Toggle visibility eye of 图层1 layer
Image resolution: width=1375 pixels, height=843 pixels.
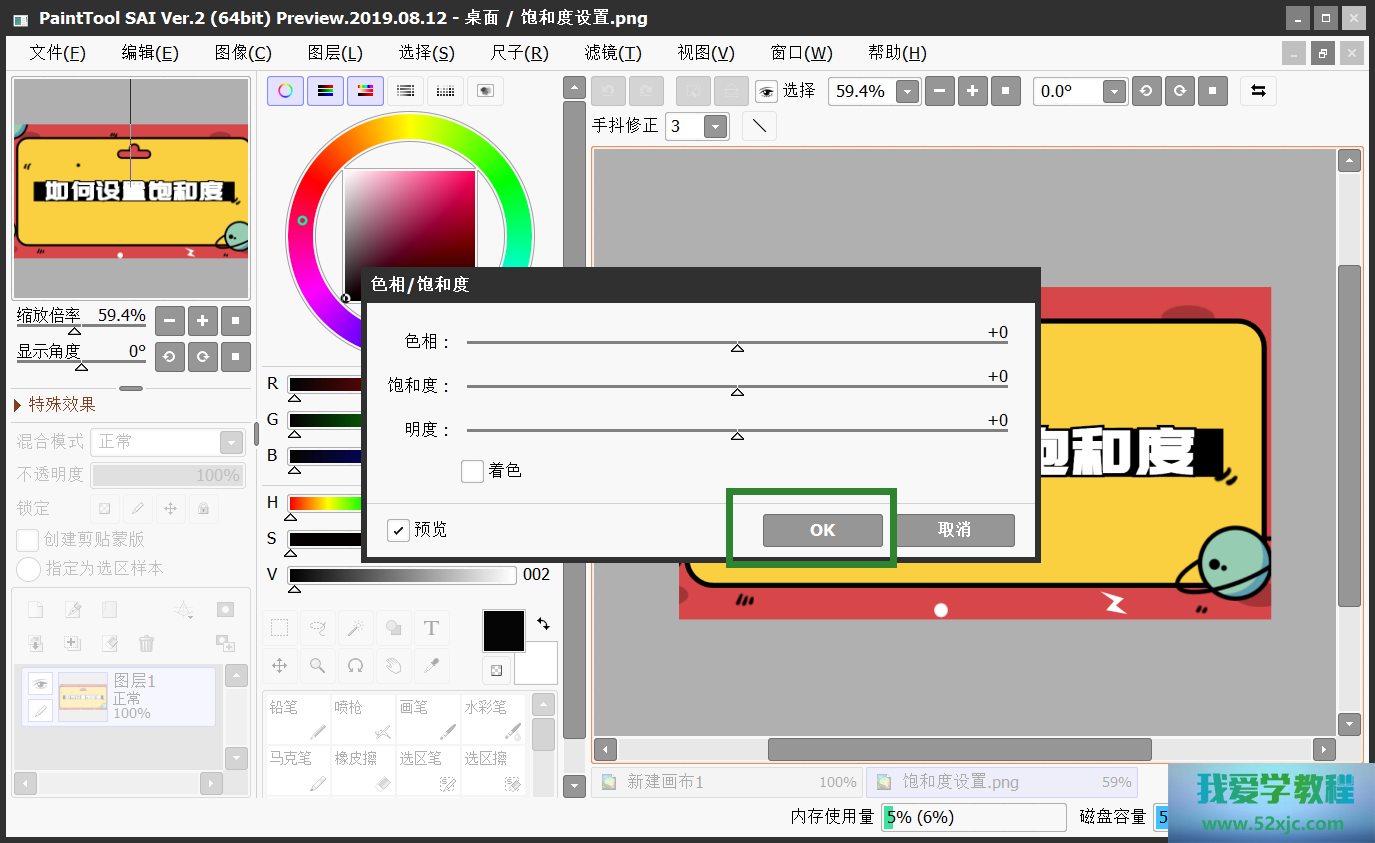[40, 683]
